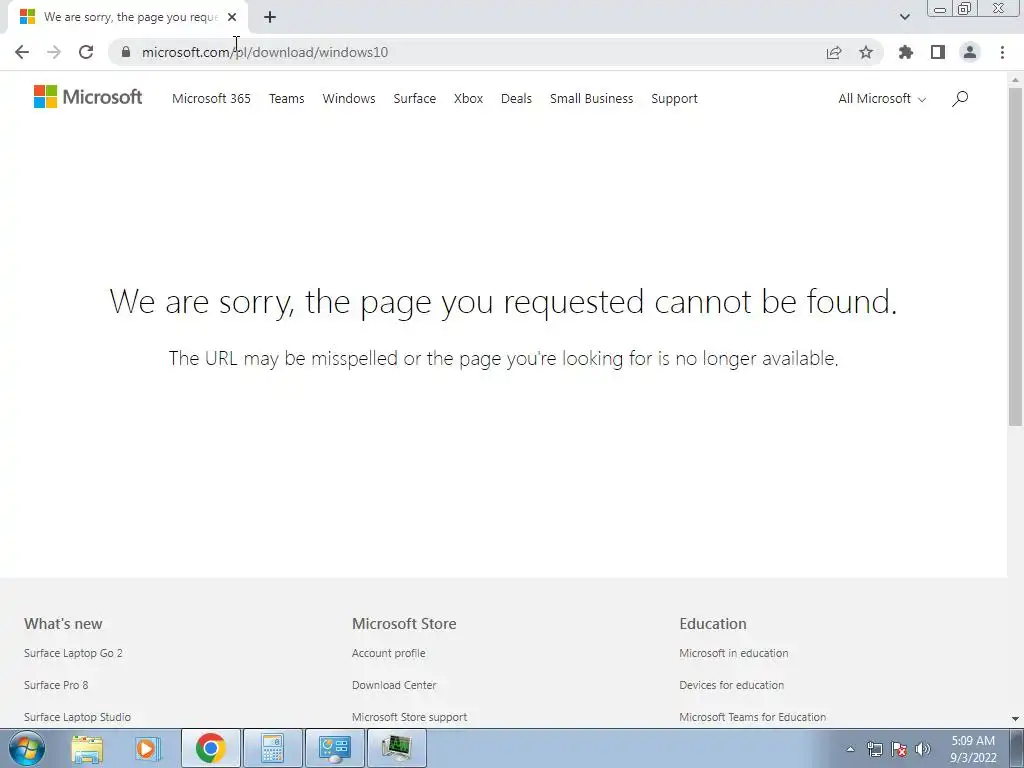The width and height of the screenshot is (1024, 768).
Task: Bookmark this tab with the star
Action: click(866, 52)
